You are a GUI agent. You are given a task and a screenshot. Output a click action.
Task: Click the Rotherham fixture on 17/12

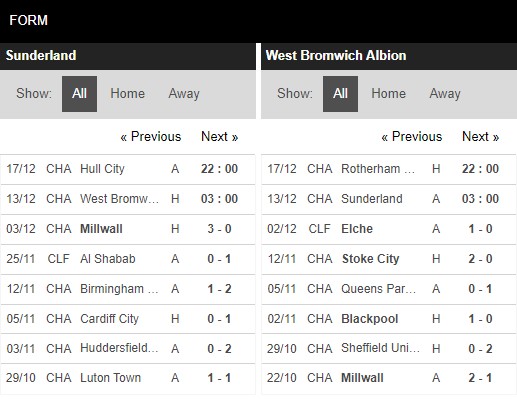tap(389, 169)
